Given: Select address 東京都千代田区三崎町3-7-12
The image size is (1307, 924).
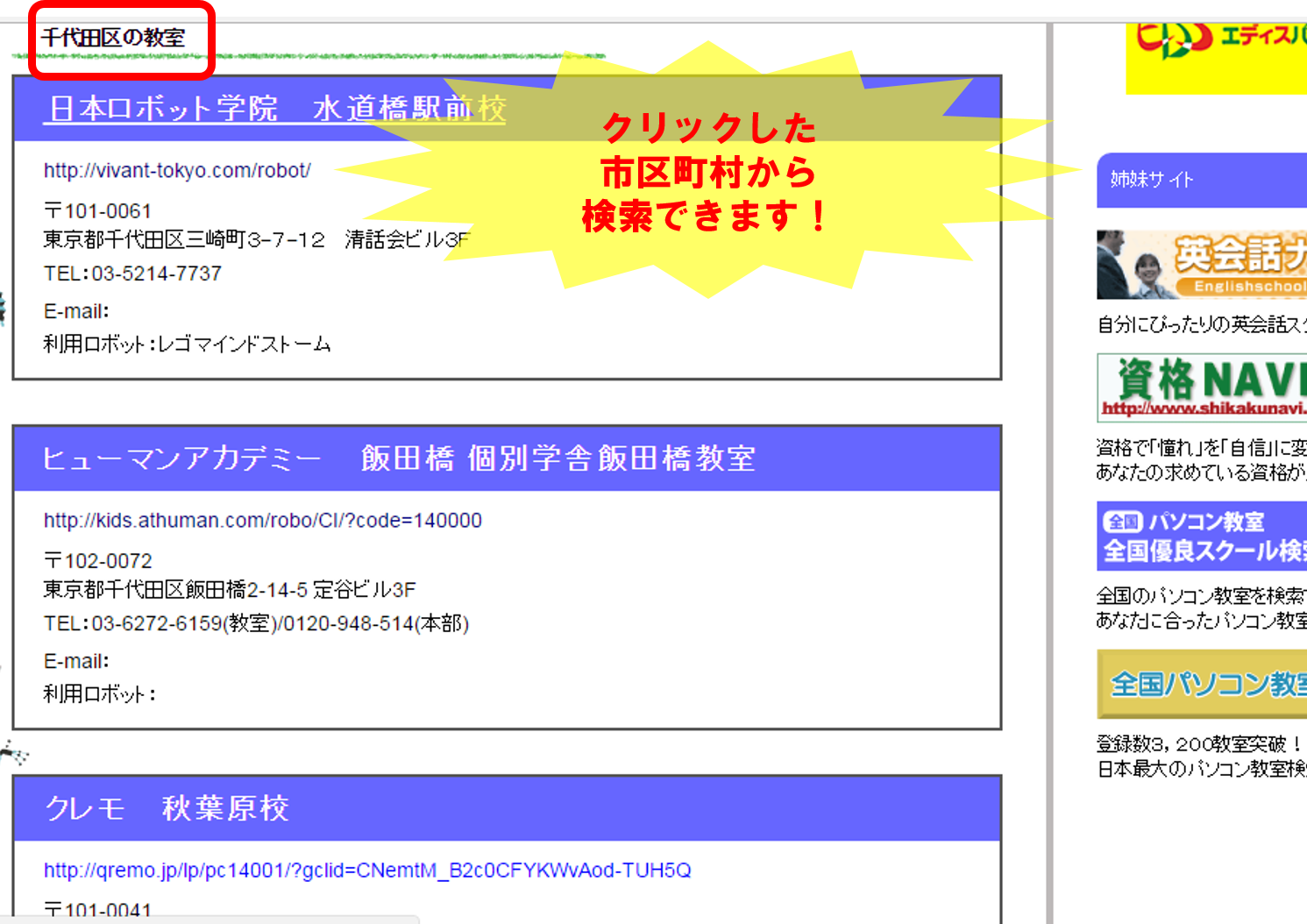Looking at the screenshot, I should [185, 239].
